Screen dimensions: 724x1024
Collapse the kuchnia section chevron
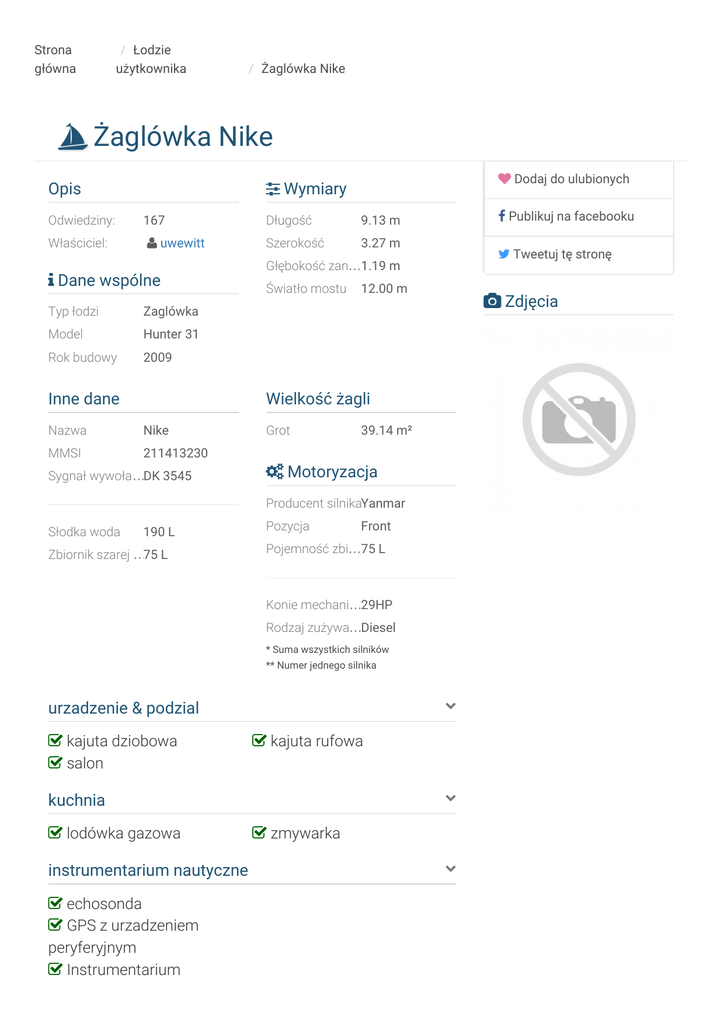(450, 799)
